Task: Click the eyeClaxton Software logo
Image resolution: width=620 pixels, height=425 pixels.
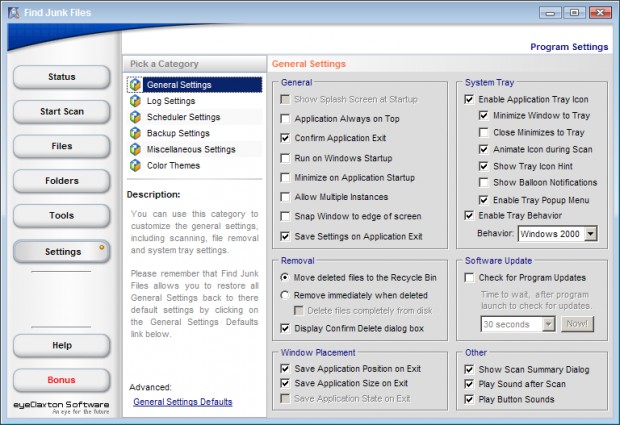Action: (x=61, y=408)
